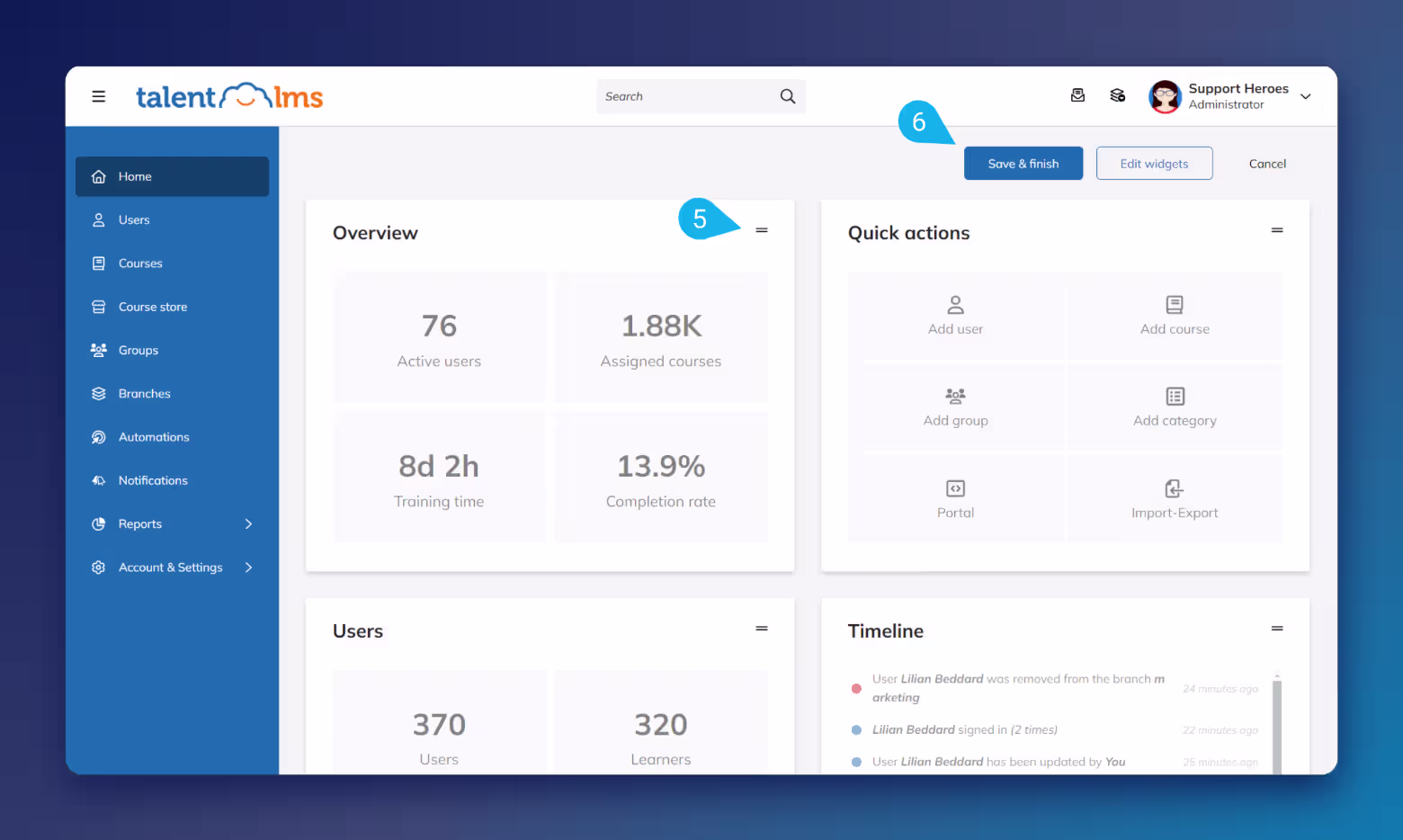Open the hamburger menu icon
The width and height of the screenshot is (1403, 840).
point(99,96)
